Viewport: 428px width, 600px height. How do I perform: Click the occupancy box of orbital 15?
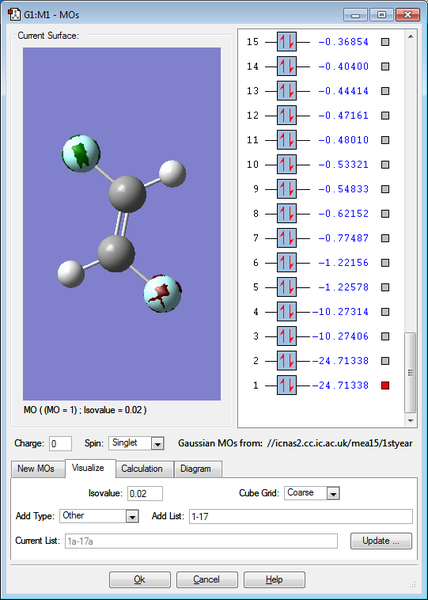(286, 42)
